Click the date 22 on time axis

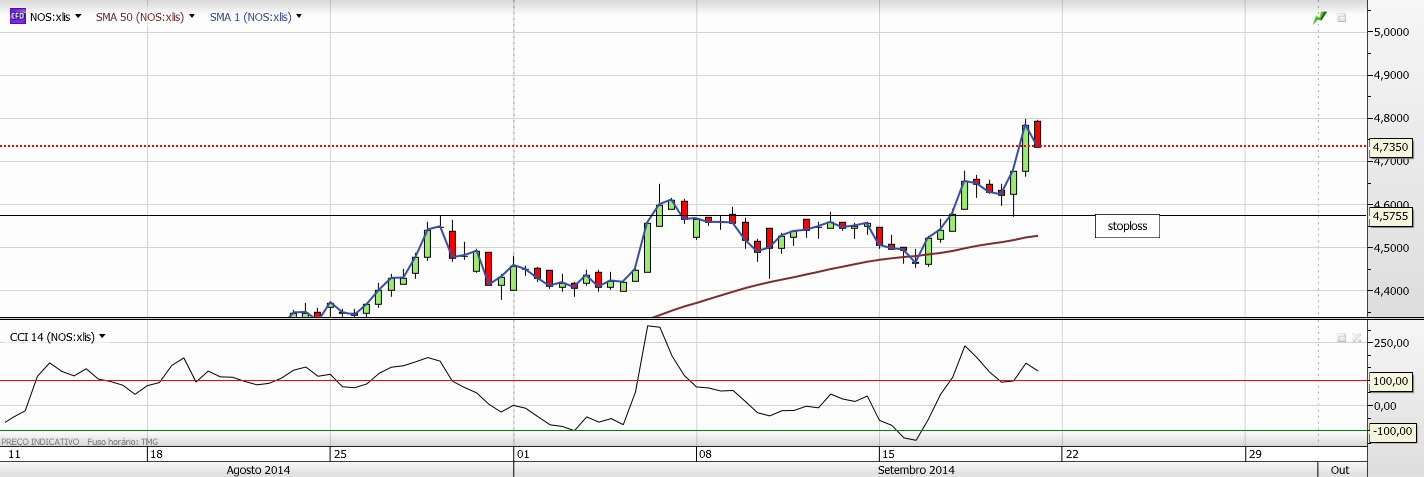click(x=1072, y=454)
